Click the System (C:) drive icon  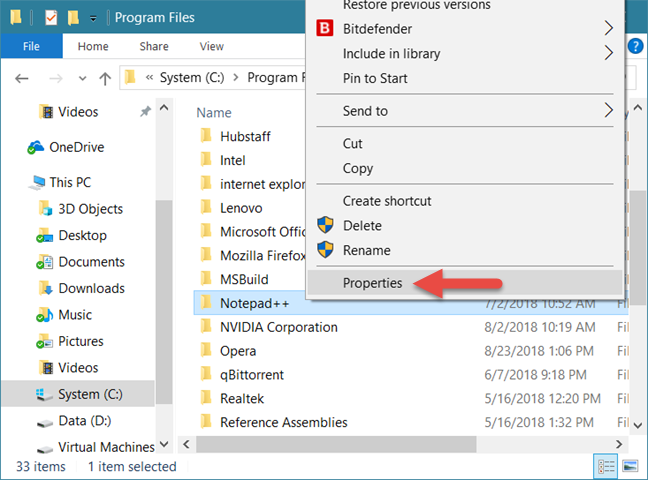[x=44, y=394]
